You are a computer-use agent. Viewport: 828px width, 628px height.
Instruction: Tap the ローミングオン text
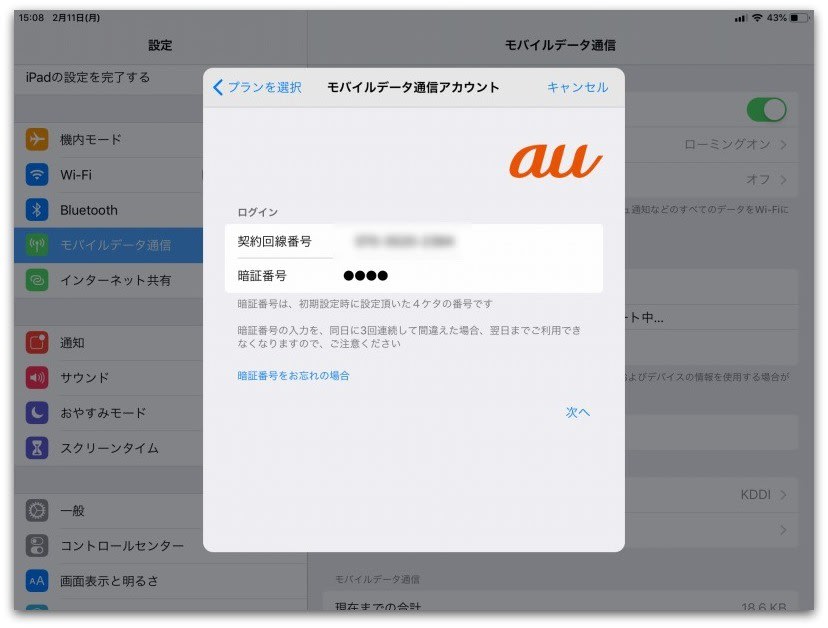pyautogui.click(x=727, y=144)
